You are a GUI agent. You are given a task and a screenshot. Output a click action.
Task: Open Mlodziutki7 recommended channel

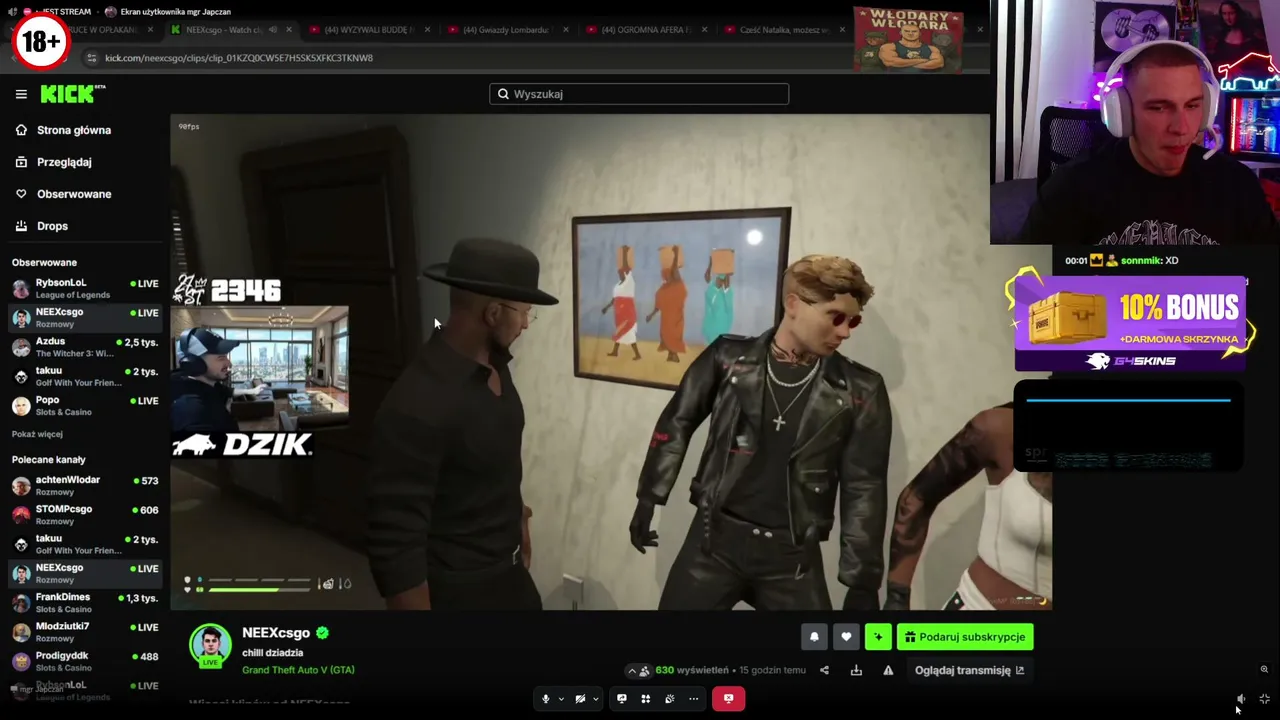[85, 631]
